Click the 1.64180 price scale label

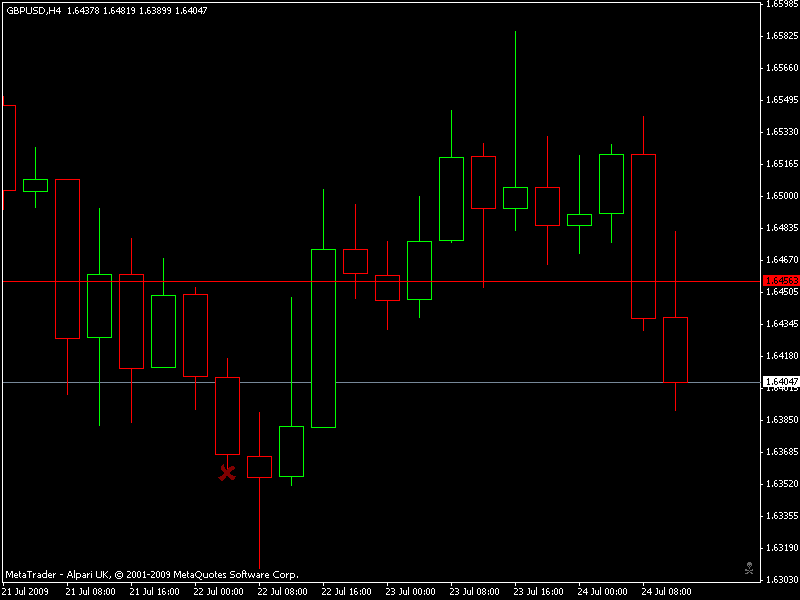coord(782,356)
